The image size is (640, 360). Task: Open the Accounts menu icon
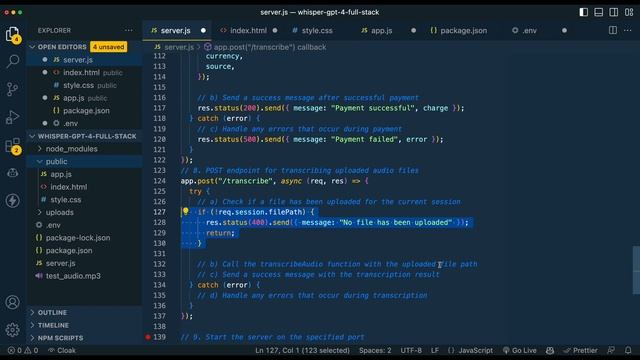click(13, 302)
